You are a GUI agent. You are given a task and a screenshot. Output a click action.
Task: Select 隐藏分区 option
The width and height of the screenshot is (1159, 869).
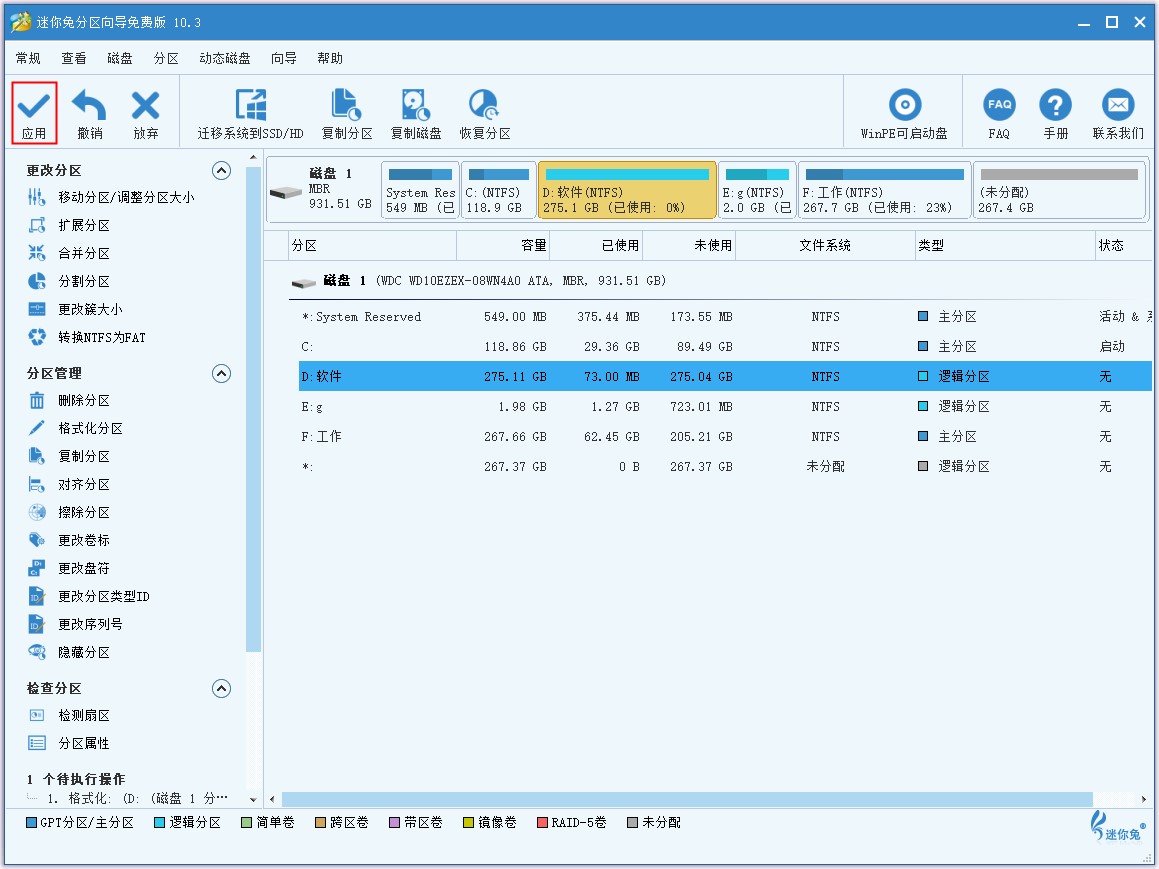(x=84, y=653)
